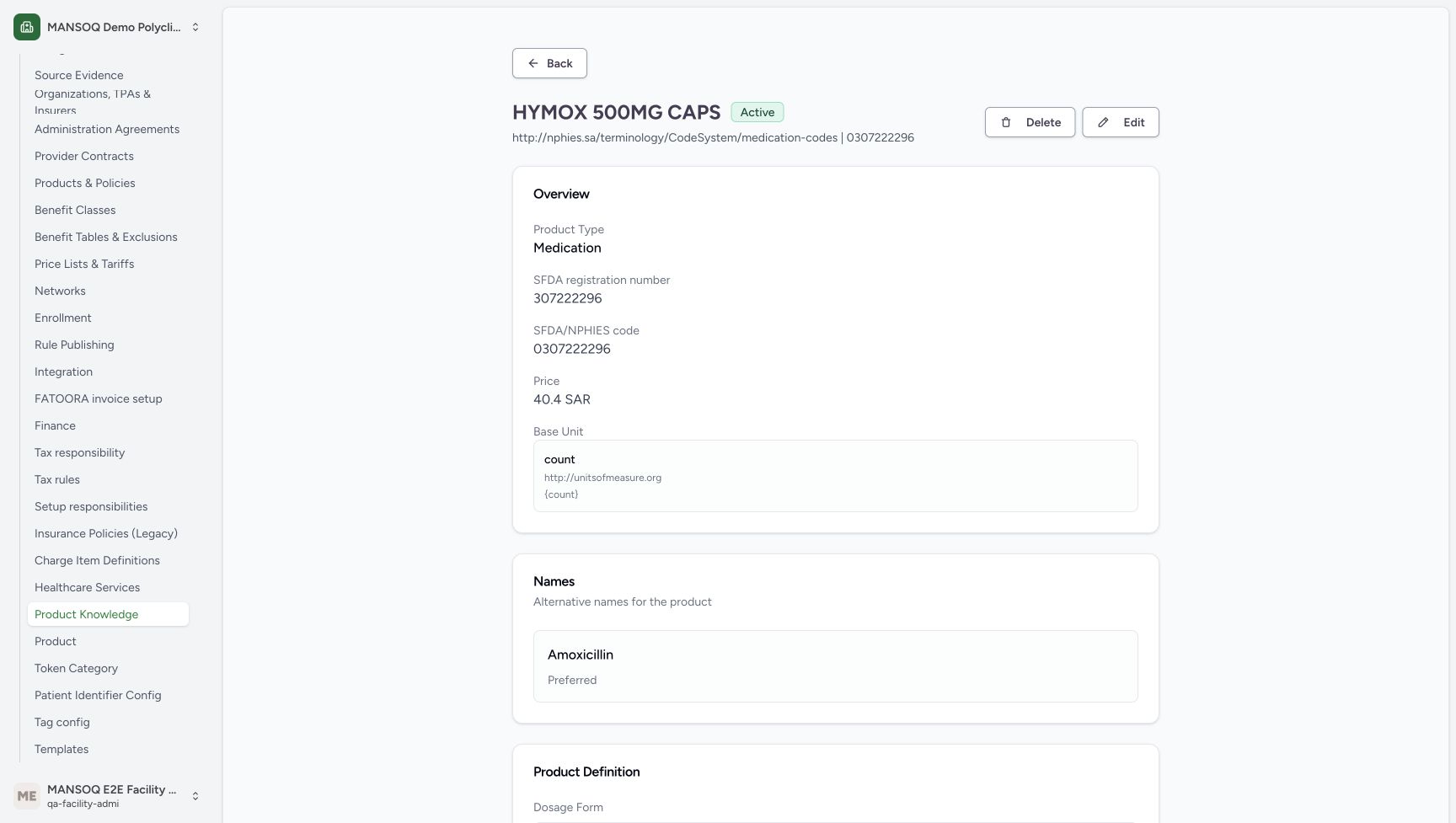
Task: Open Organizations, TPAs & Insurers
Action: [x=93, y=102]
